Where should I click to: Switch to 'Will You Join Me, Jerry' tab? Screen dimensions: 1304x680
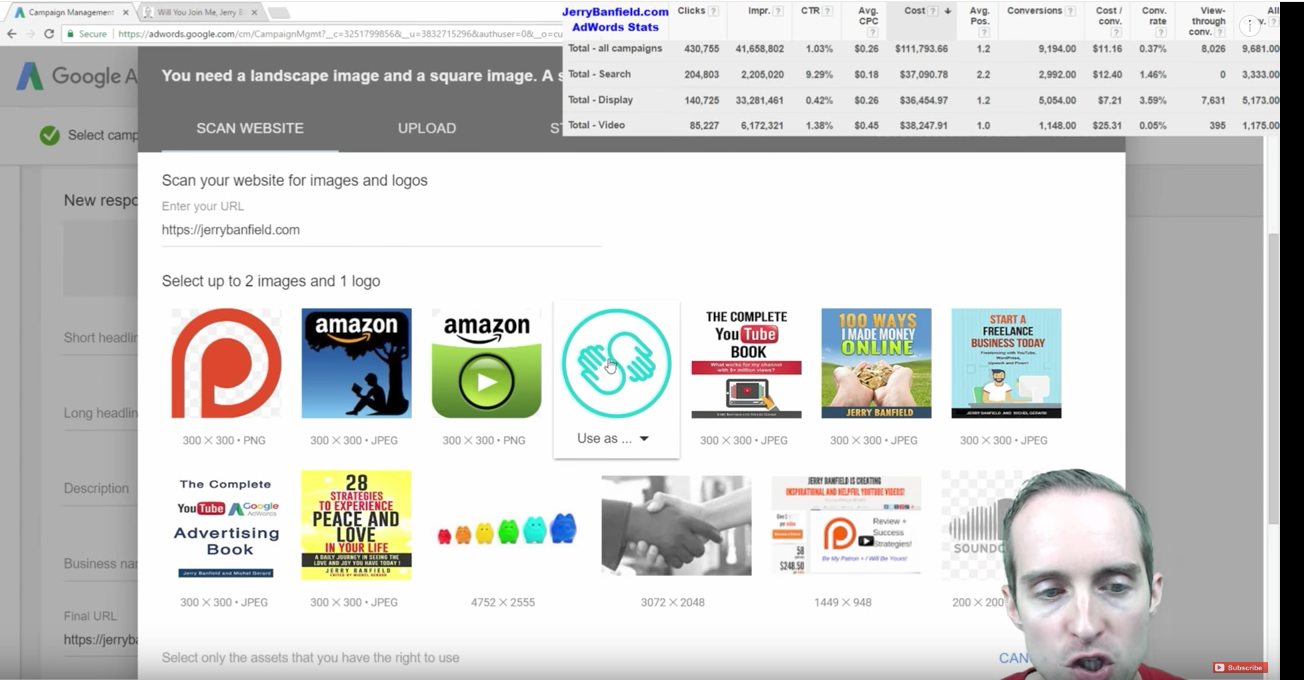tap(200, 12)
